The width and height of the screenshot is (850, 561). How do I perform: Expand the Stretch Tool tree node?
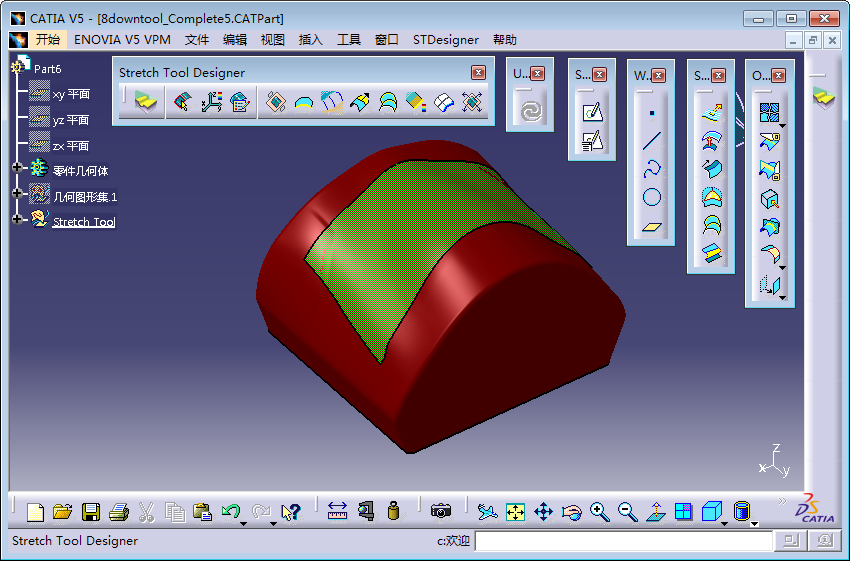pyautogui.click(x=17, y=219)
